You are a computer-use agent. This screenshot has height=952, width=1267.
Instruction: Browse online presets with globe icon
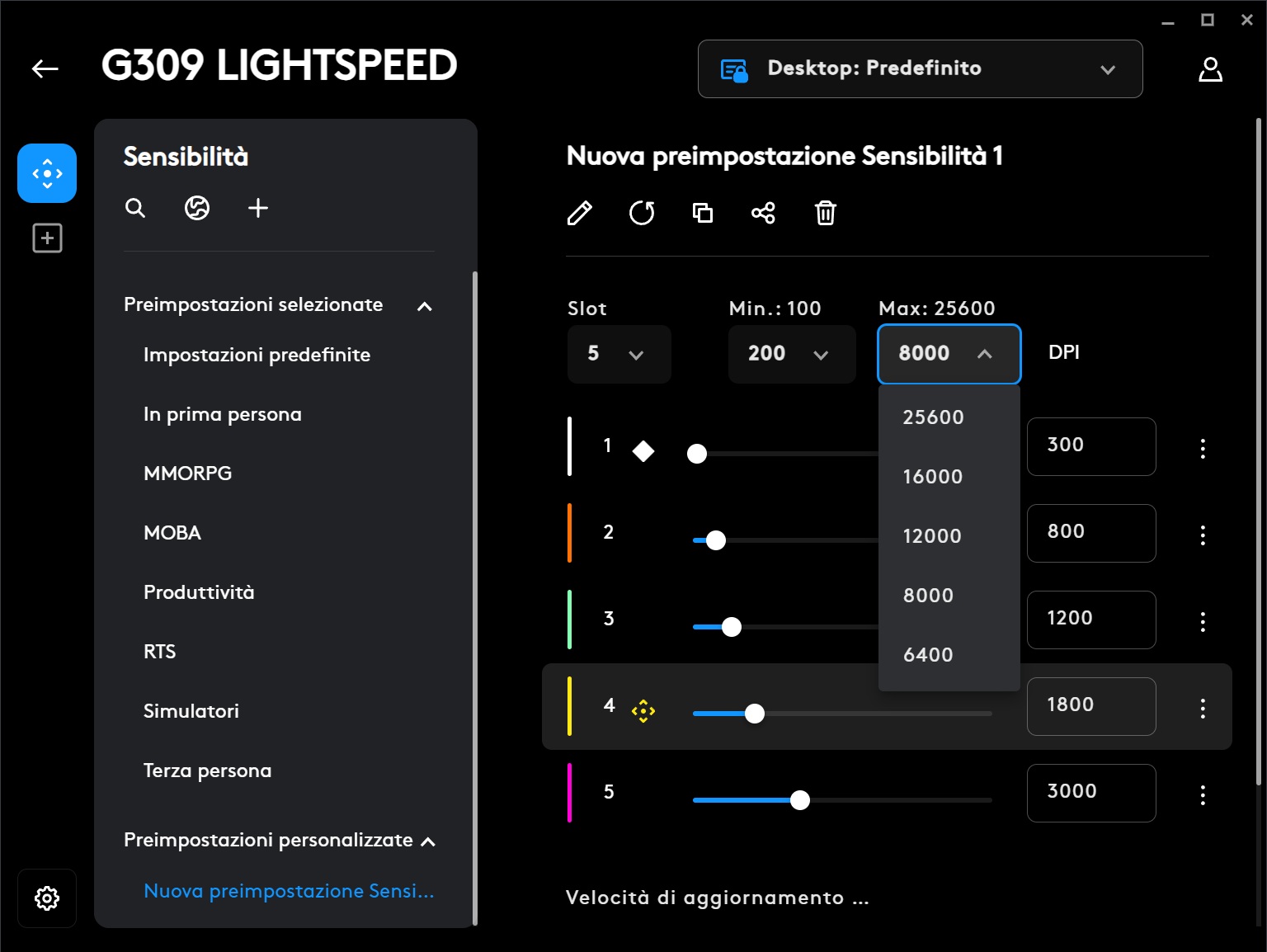pyautogui.click(x=196, y=208)
